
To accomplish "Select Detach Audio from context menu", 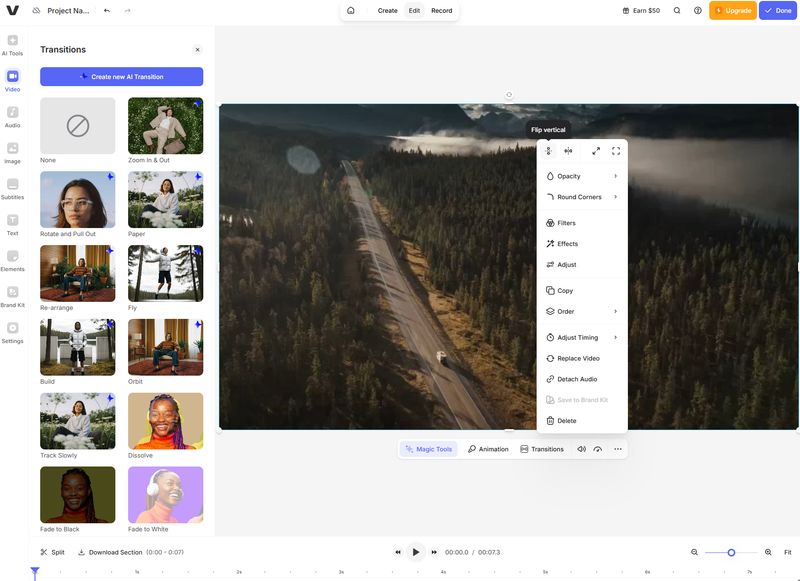I will 577,379.
